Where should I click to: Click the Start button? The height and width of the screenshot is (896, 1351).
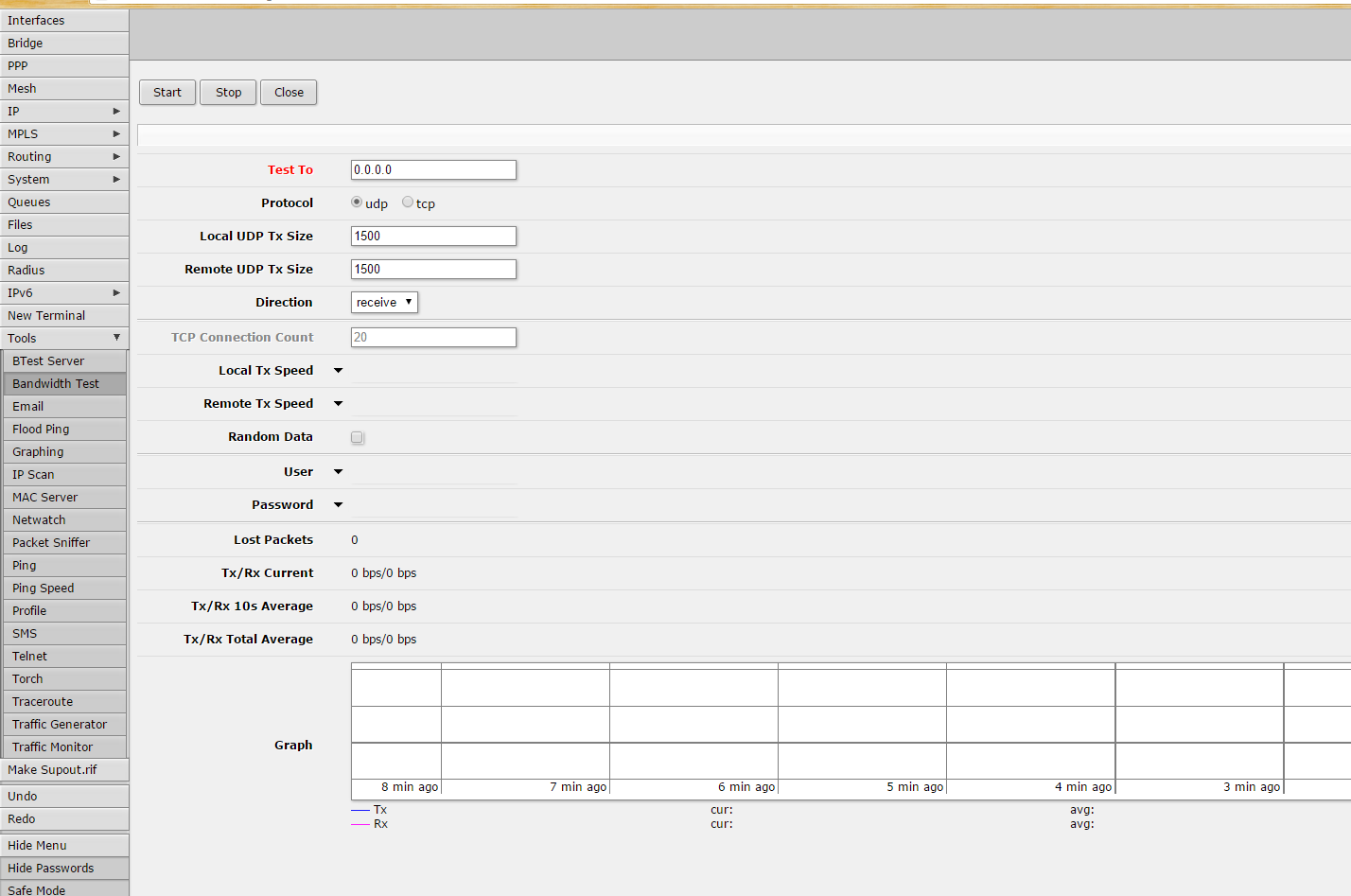coord(167,92)
